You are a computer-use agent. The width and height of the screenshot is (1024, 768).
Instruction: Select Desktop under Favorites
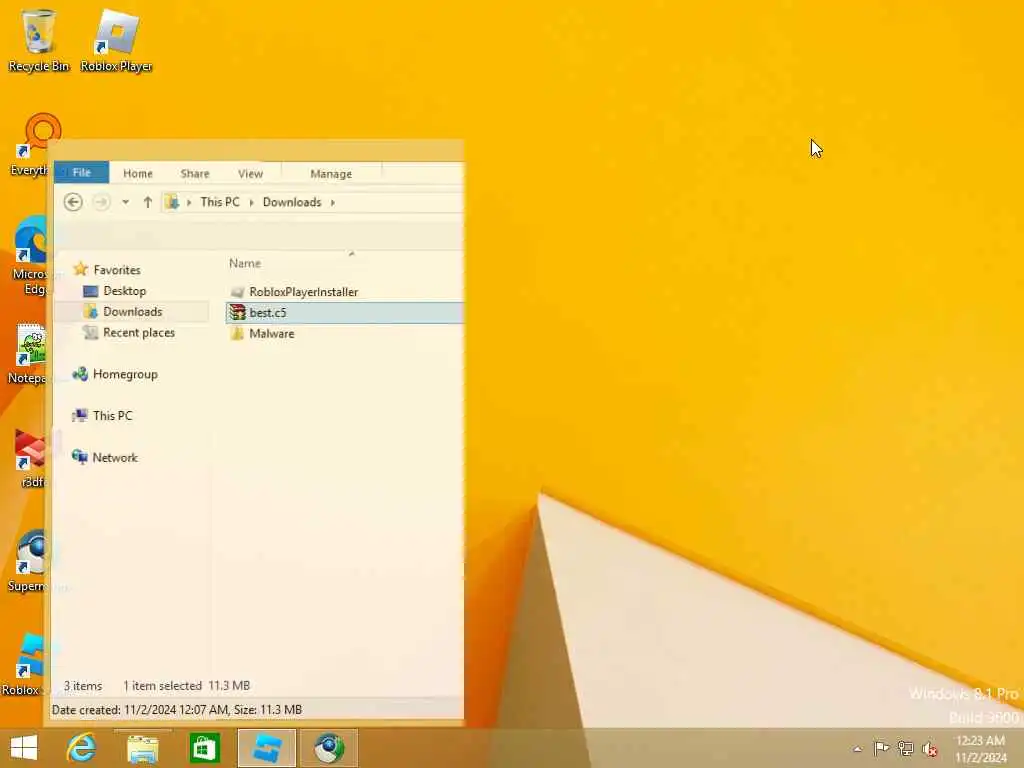coord(125,291)
